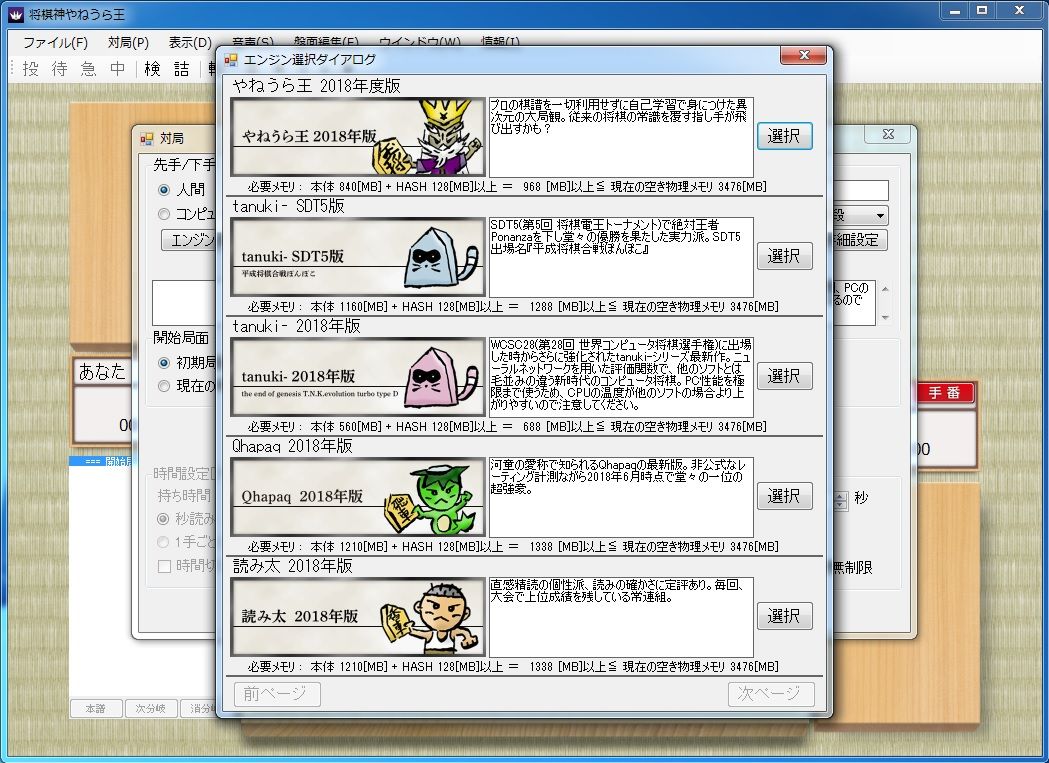The height and width of the screenshot is (763, 1049).
Task: Select the 秒読み radio button
Action: point(163,519)
